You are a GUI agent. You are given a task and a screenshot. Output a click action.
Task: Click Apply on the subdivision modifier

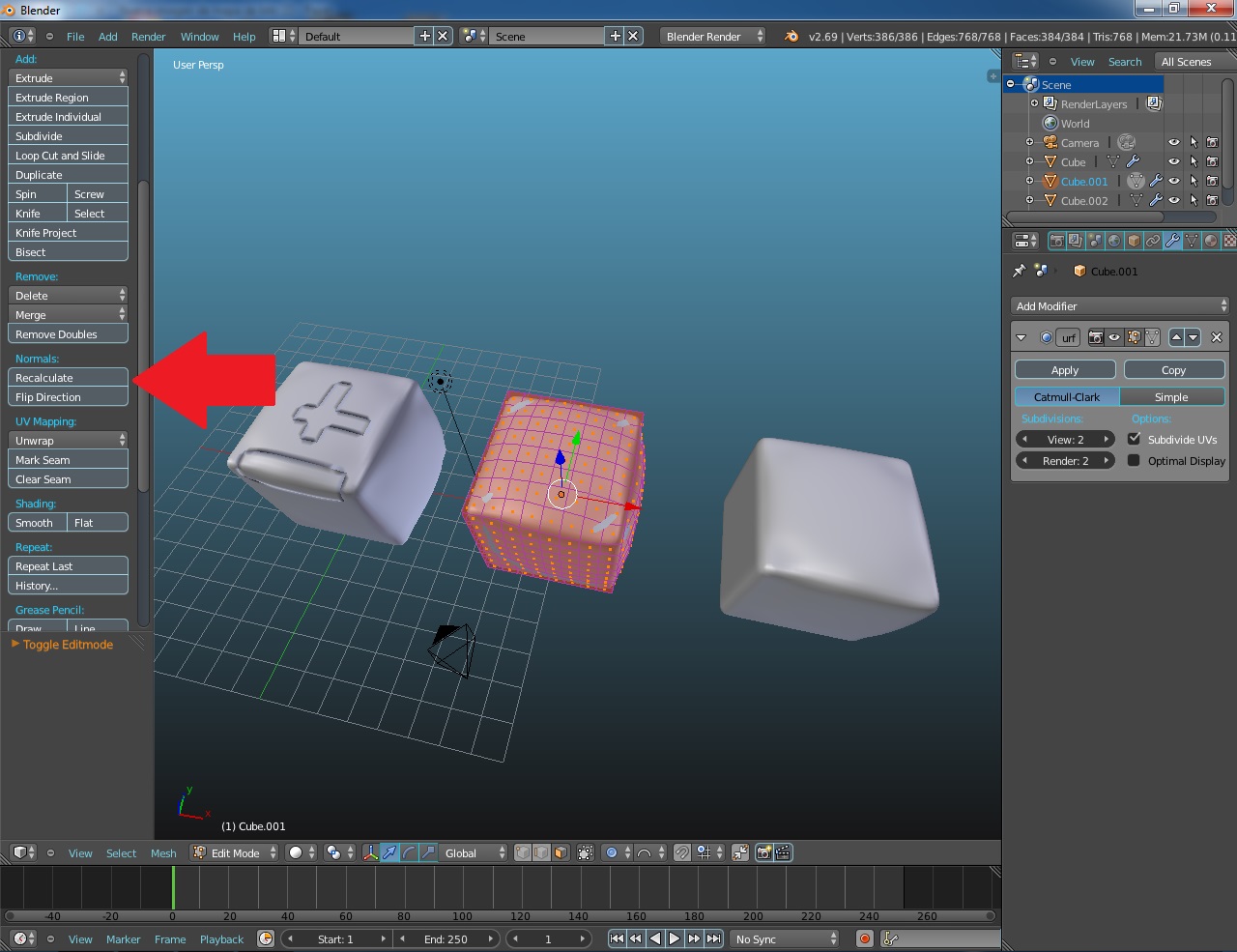1065,370
